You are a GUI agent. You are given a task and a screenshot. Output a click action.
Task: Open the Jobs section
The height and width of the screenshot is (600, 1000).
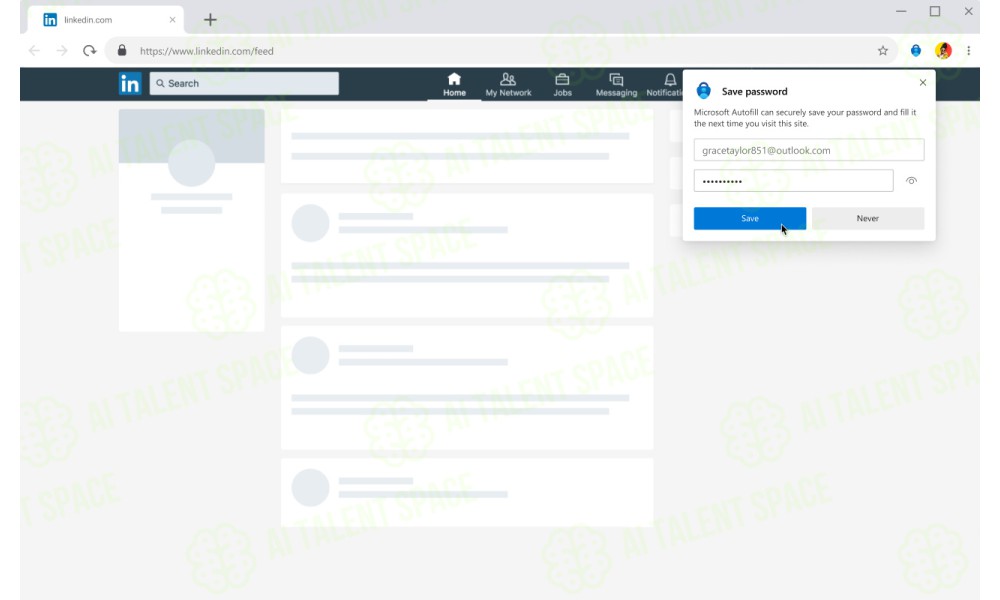(562, 84)
